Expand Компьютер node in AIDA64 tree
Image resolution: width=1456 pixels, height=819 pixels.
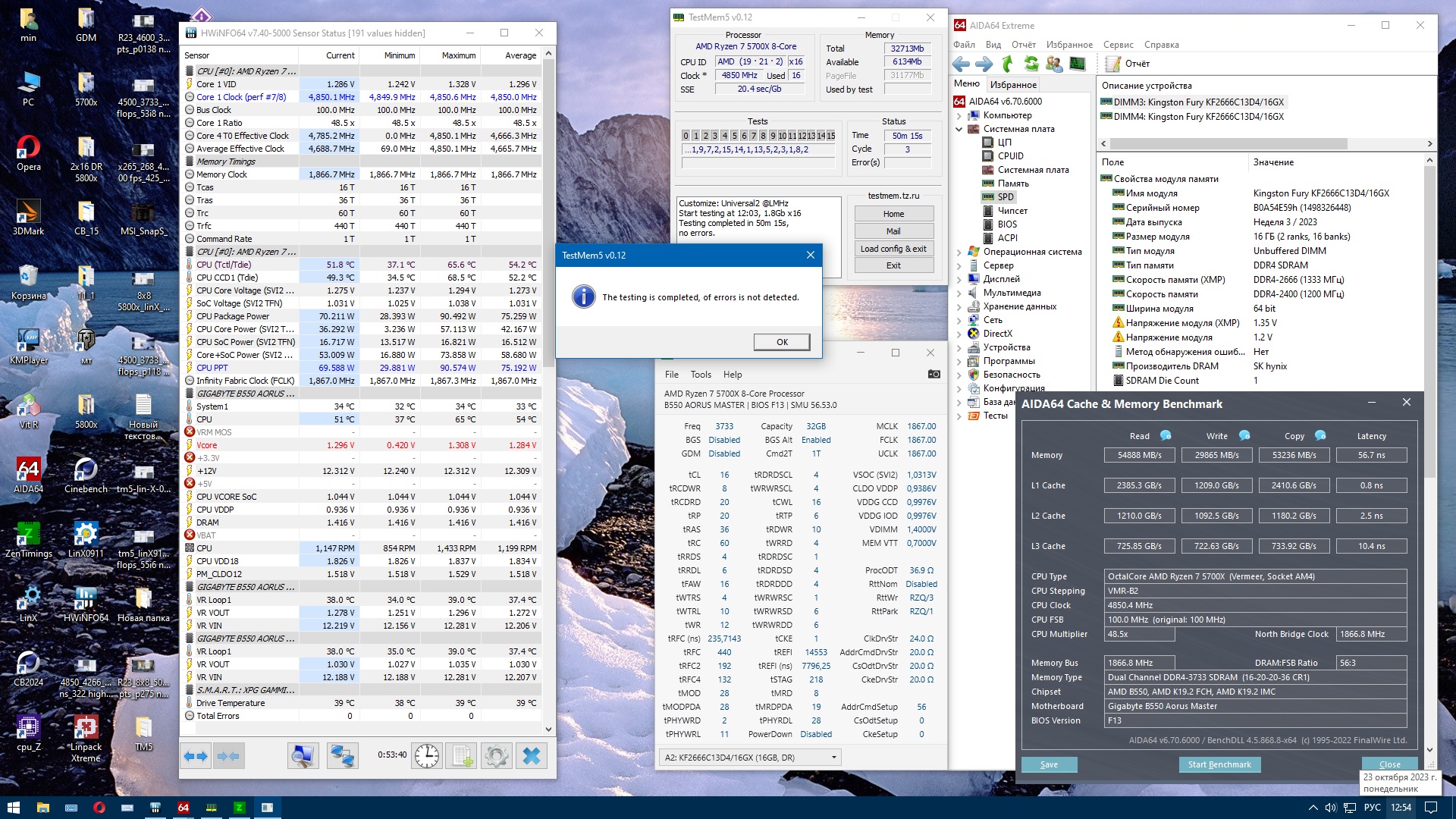(x=959, y=116)
